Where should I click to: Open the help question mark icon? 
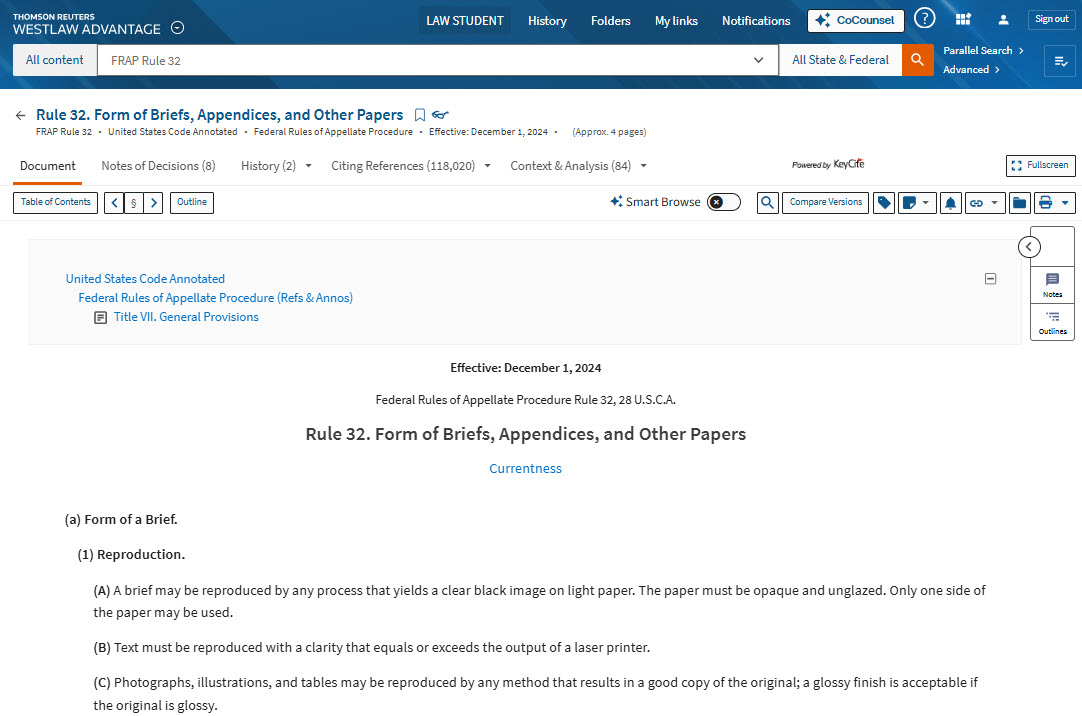[x=924, y=19]
